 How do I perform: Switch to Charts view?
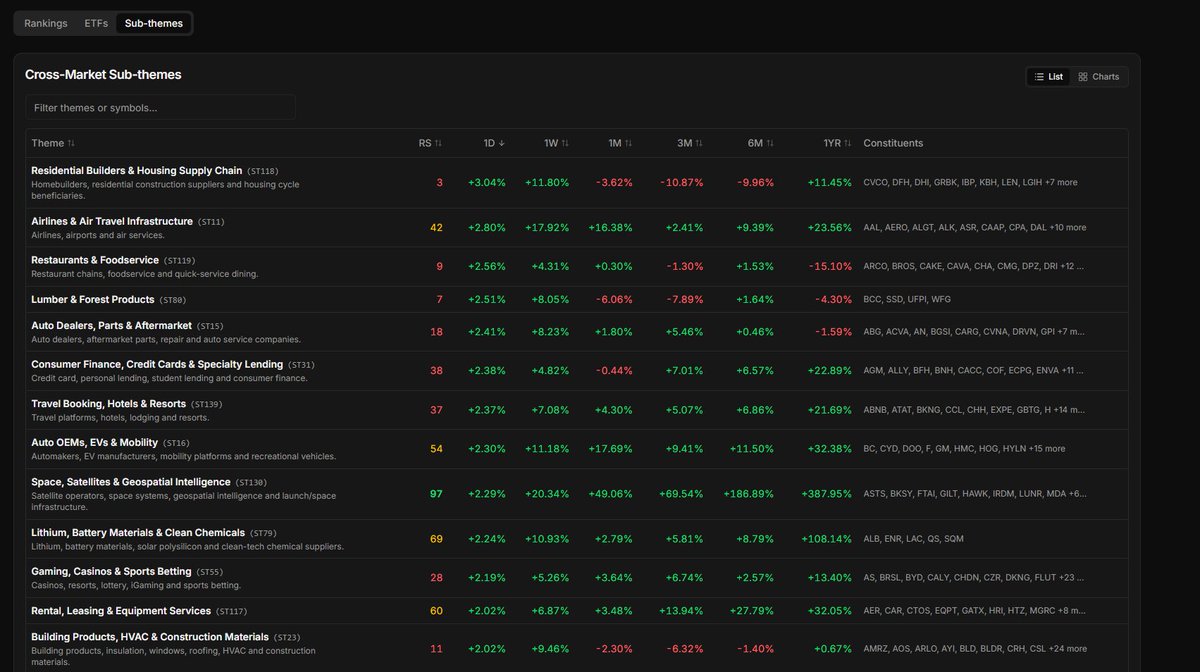pyautogui.click(x=1098, y=77)
